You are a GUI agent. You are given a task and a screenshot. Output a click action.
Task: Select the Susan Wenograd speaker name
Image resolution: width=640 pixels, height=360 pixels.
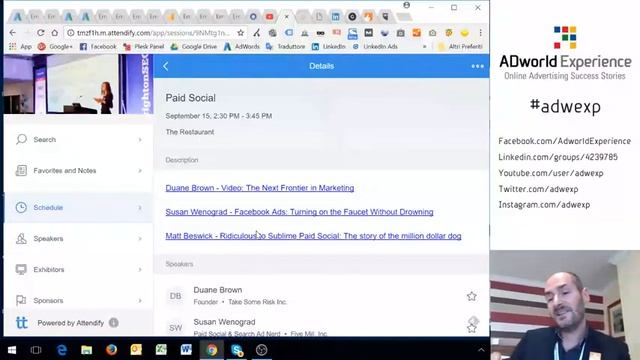[x=224, y=322]
